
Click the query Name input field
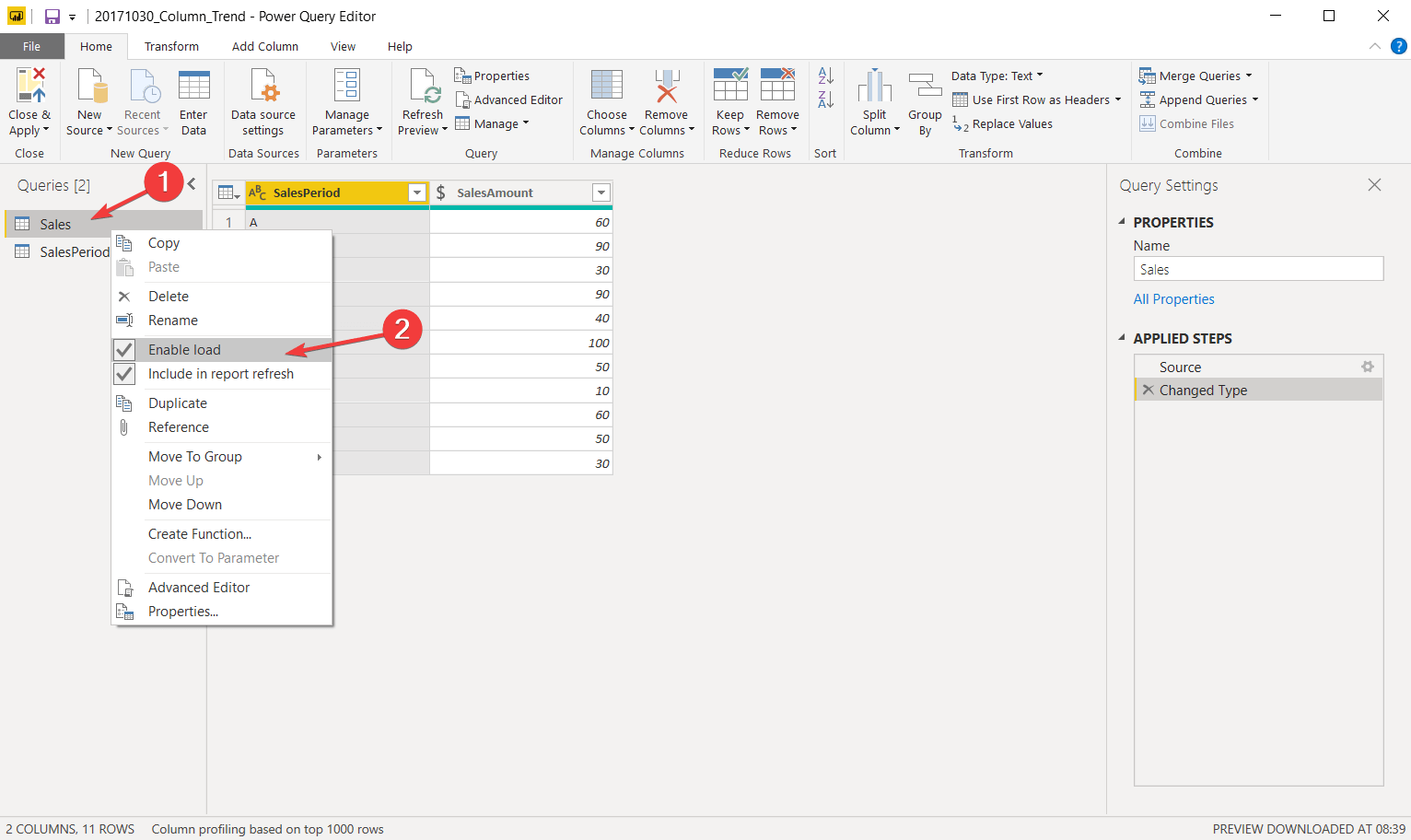coord(1257,269)
